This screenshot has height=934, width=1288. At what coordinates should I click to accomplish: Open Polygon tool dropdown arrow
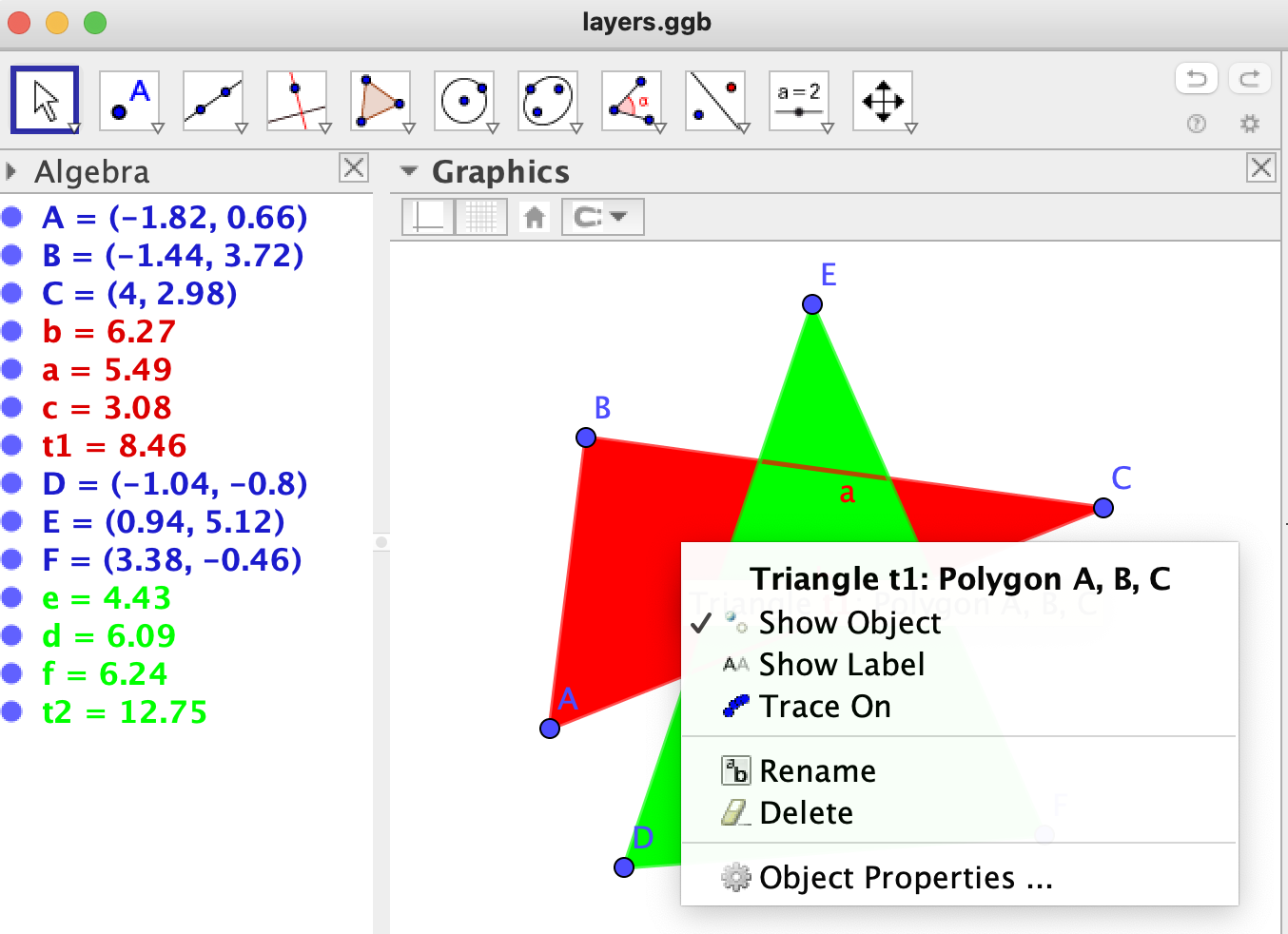pyautogui.click(x=409, y=127)
